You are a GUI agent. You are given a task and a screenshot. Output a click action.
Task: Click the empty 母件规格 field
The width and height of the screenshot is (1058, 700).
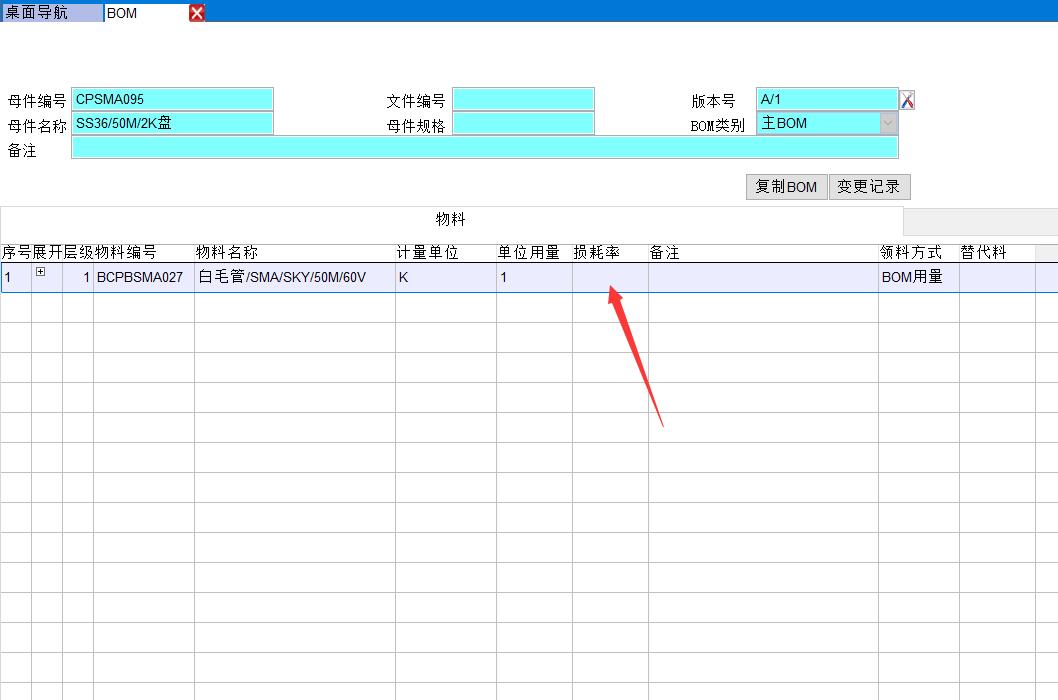[523, 123]
